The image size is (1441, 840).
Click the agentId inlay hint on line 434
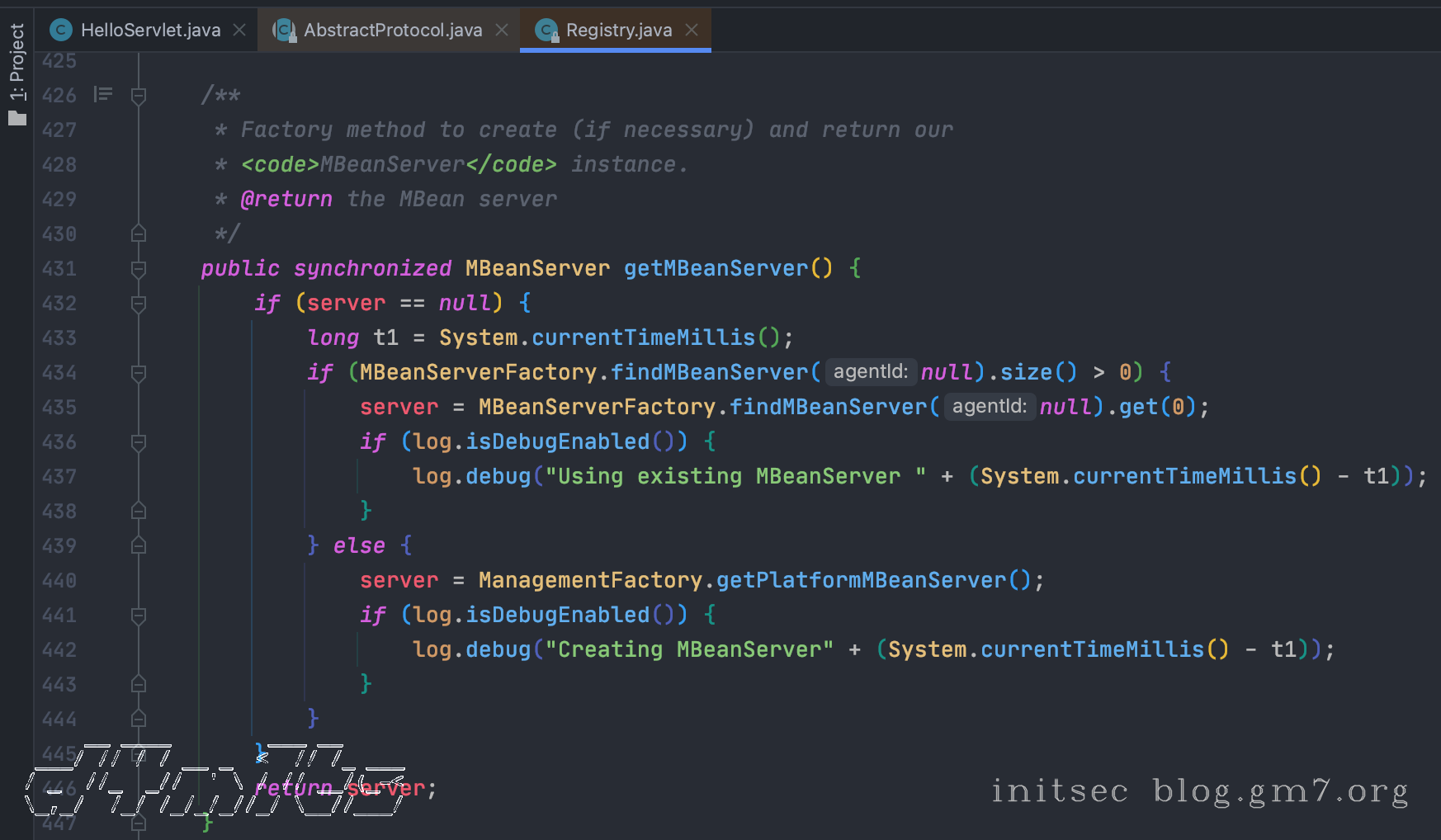click(870, 372)
